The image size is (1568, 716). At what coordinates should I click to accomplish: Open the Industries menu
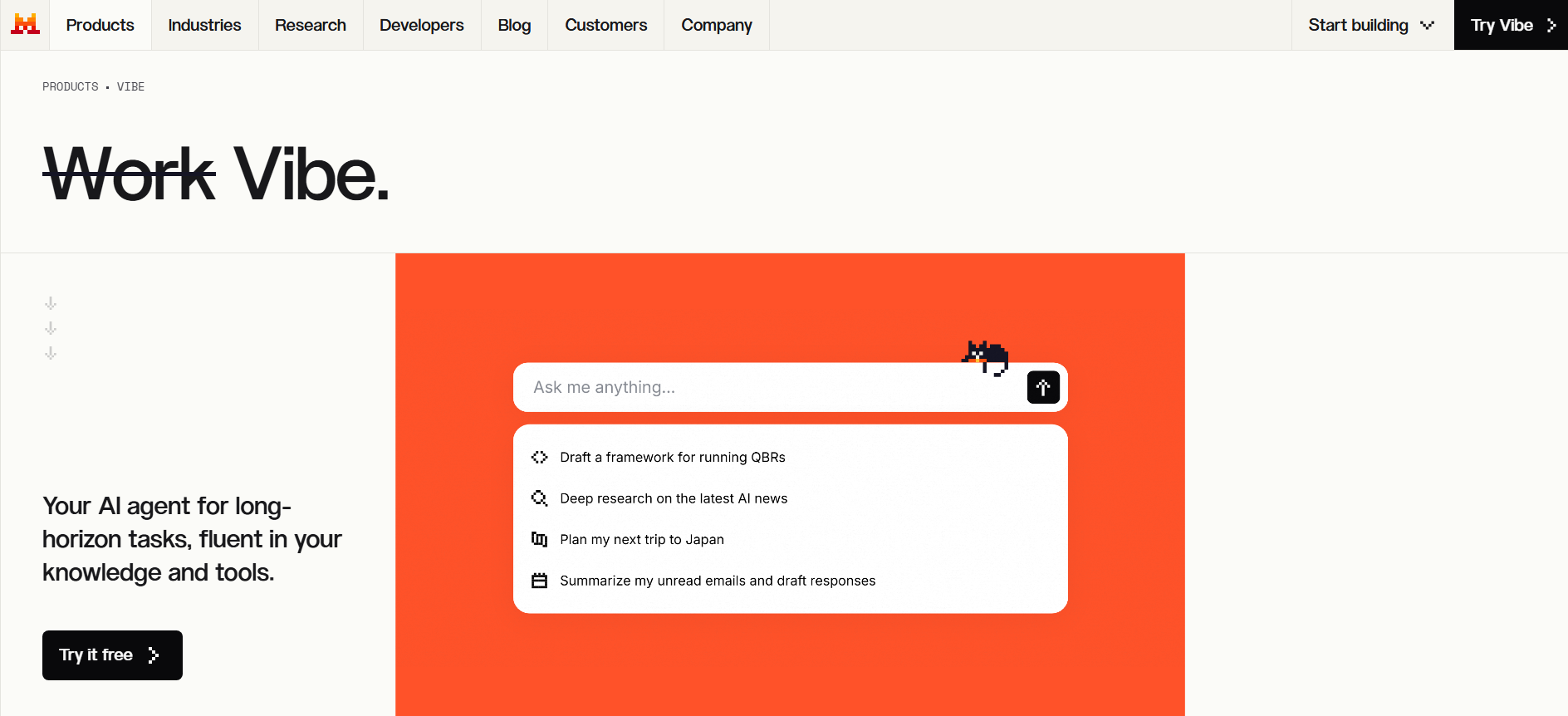coord(204,25)
